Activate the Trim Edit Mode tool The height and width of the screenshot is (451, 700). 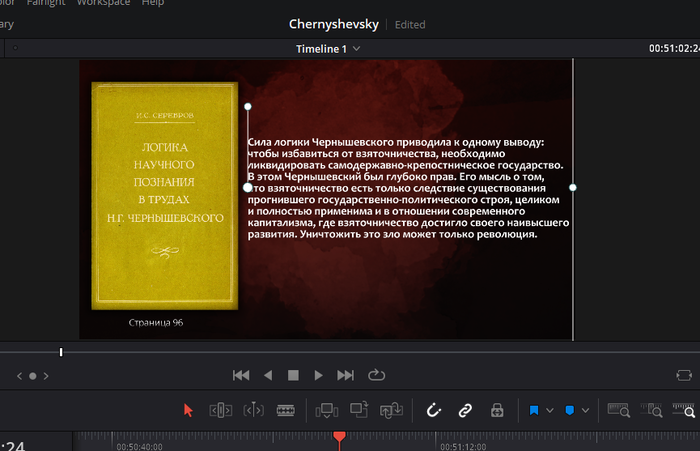coord(221,410)
